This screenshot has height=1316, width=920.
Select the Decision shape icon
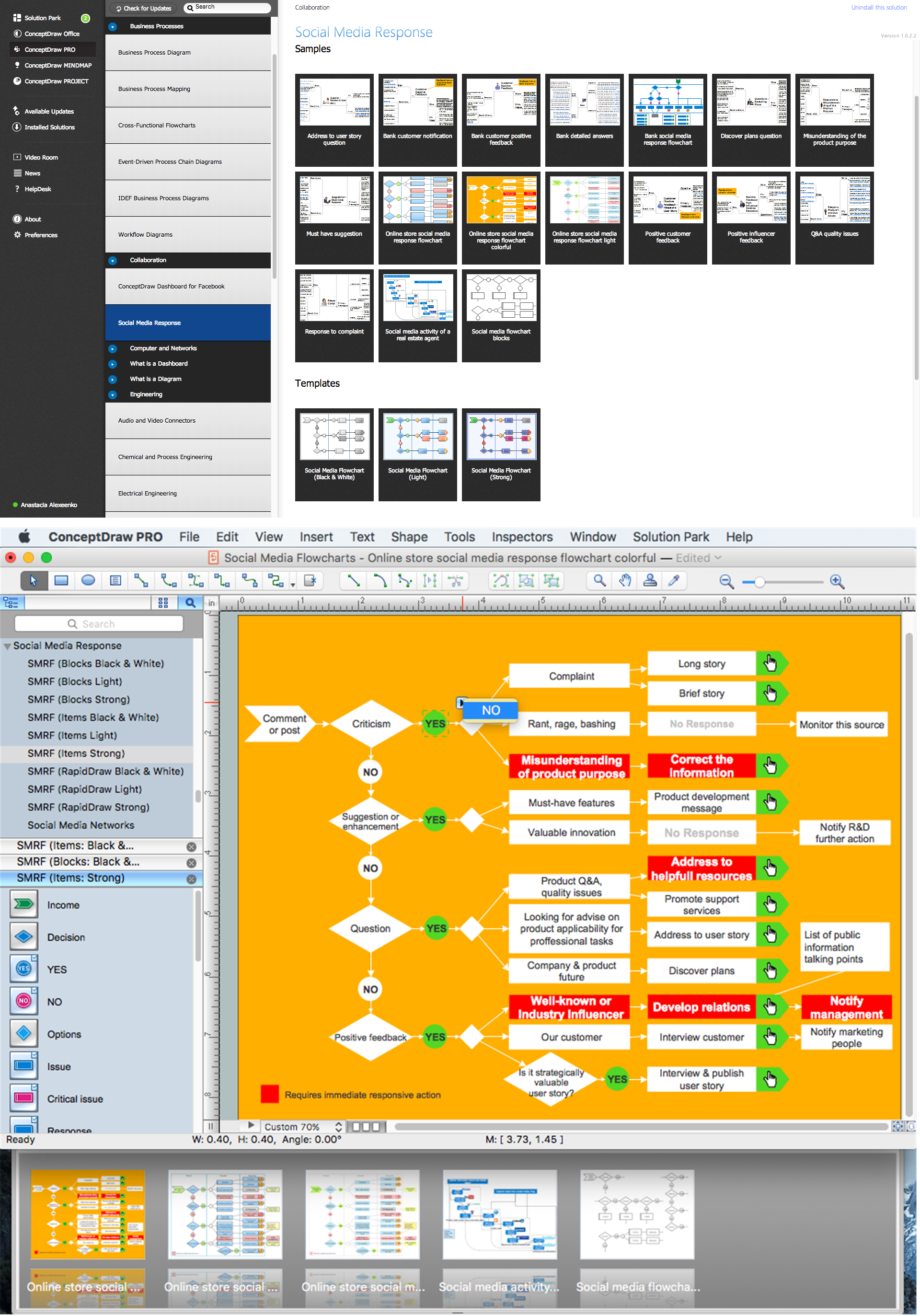[x=23, y=936]
